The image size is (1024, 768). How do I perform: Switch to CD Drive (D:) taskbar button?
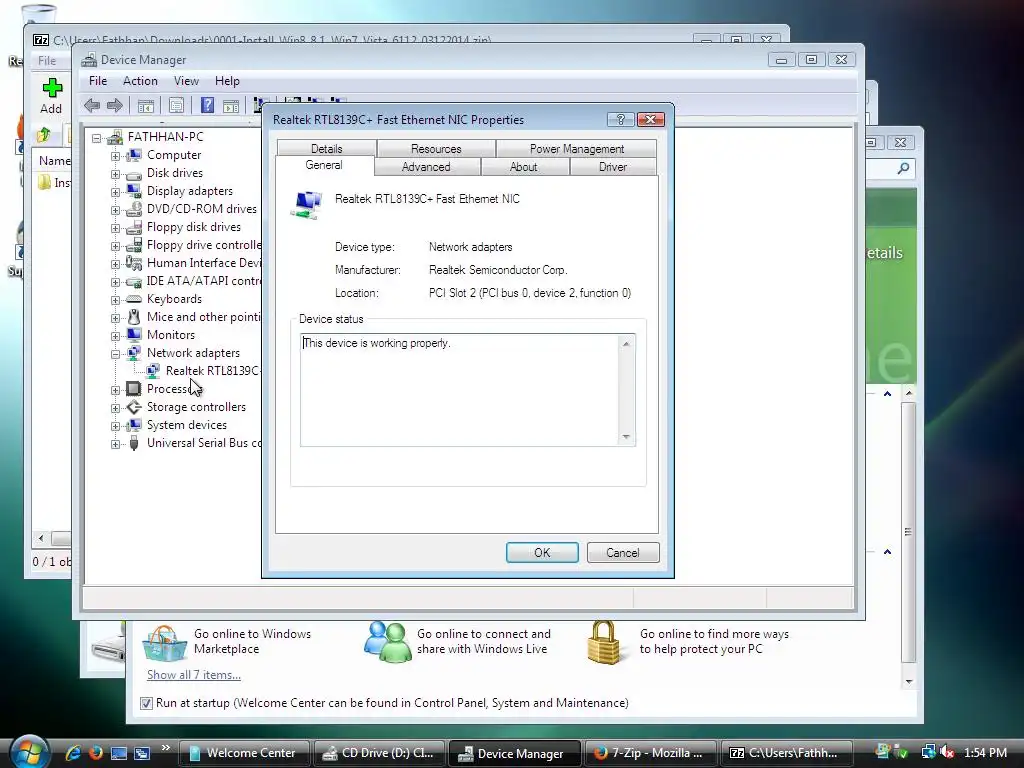[x=379, y=753]
